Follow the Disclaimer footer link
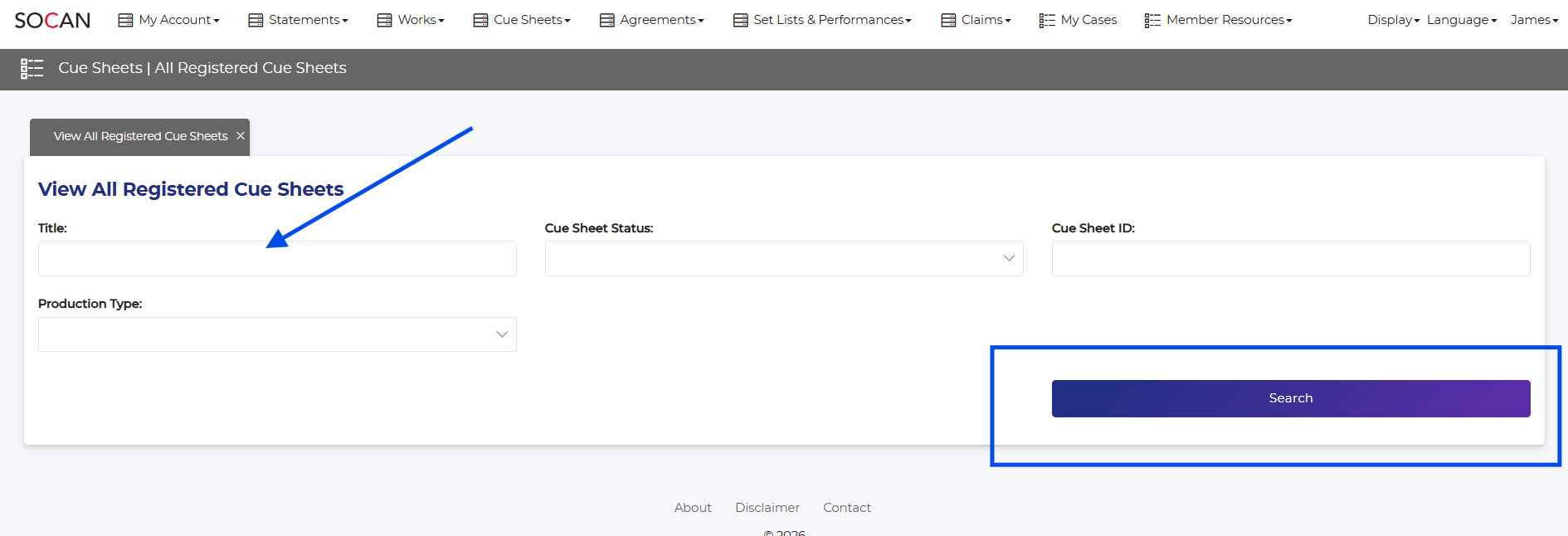1568x536 pixels. click(x=767, y=508)
